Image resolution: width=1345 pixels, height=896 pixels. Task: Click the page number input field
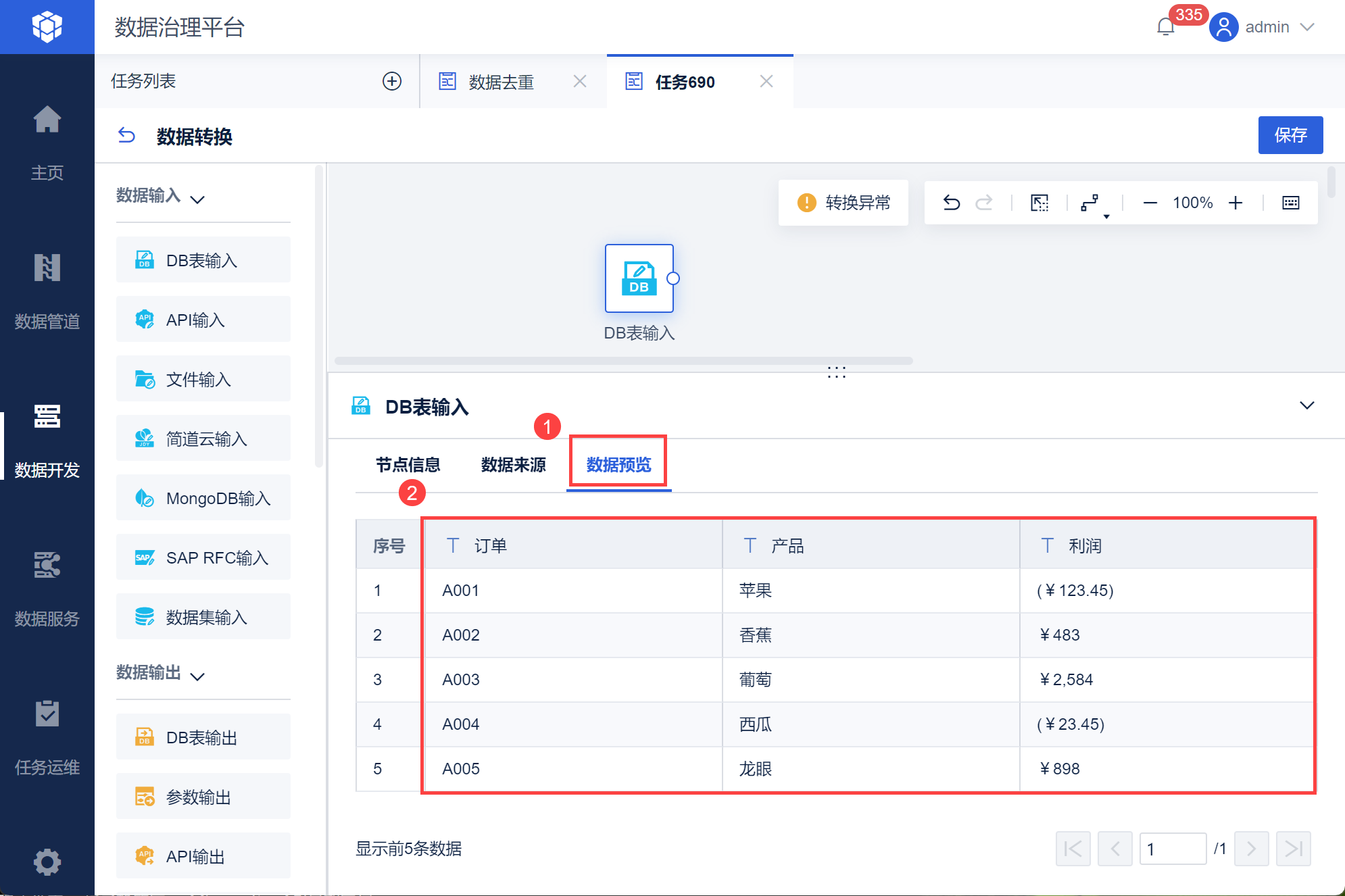tap(1172, 849)
